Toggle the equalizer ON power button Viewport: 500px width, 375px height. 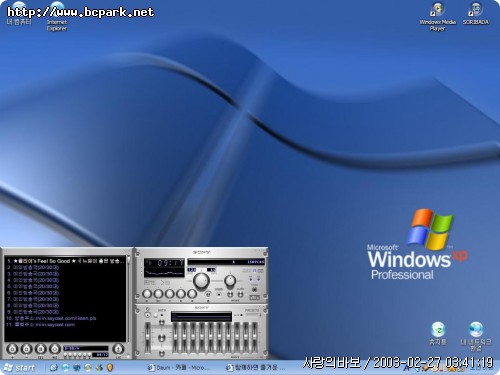click(147, 315)
